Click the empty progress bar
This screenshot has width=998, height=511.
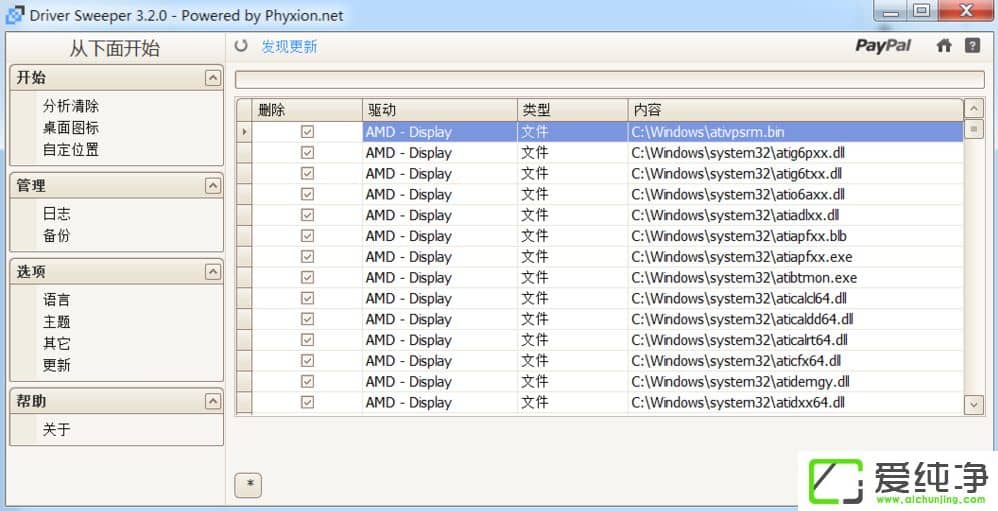[x=610, y=80]
